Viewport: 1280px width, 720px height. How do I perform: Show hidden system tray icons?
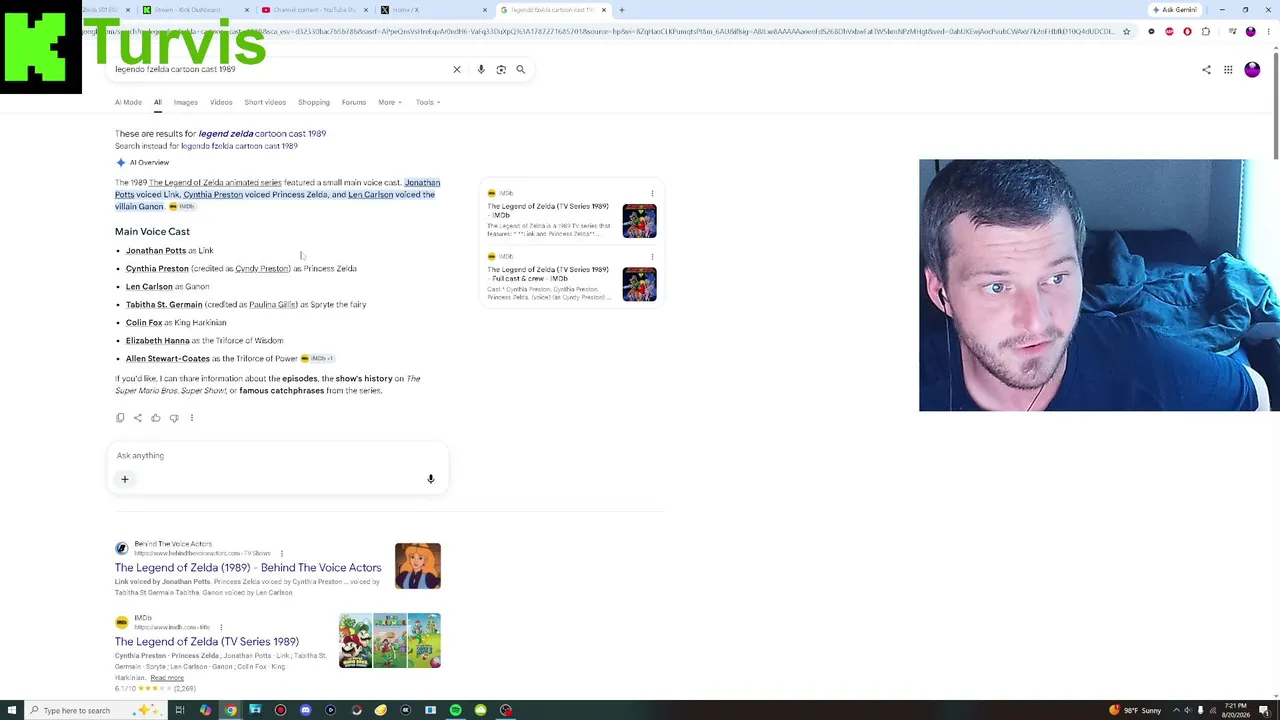1176,710
